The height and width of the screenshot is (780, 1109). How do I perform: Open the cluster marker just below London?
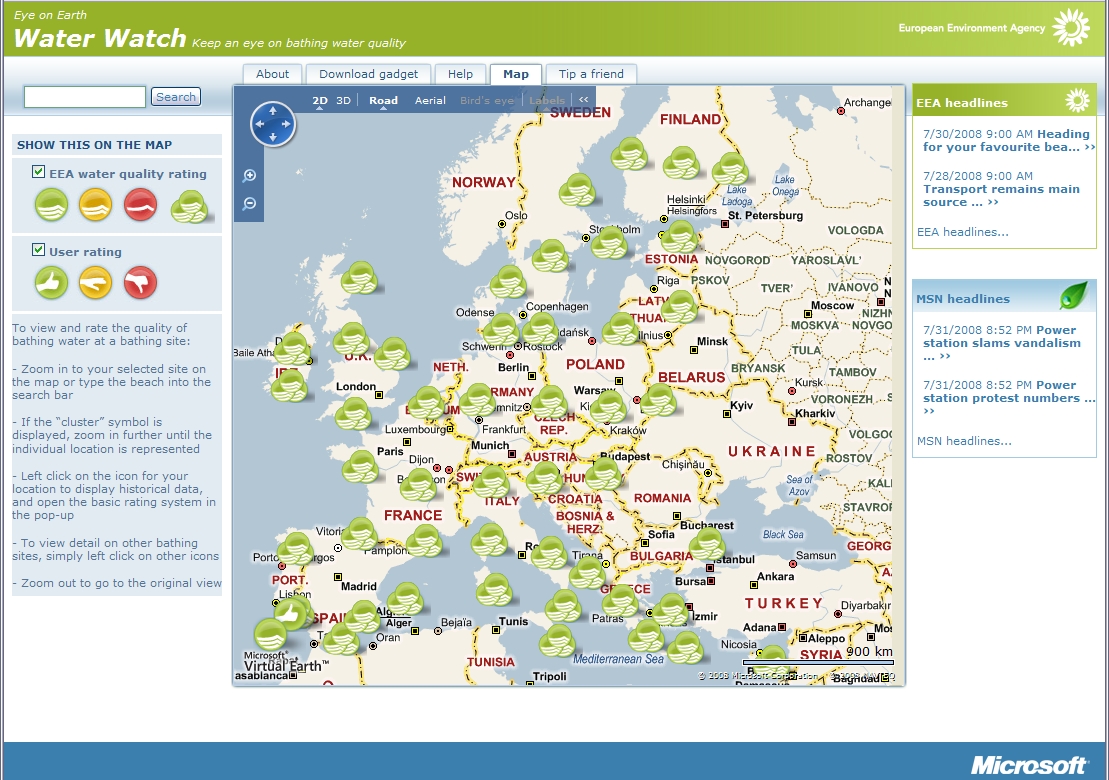click(353, 413)
